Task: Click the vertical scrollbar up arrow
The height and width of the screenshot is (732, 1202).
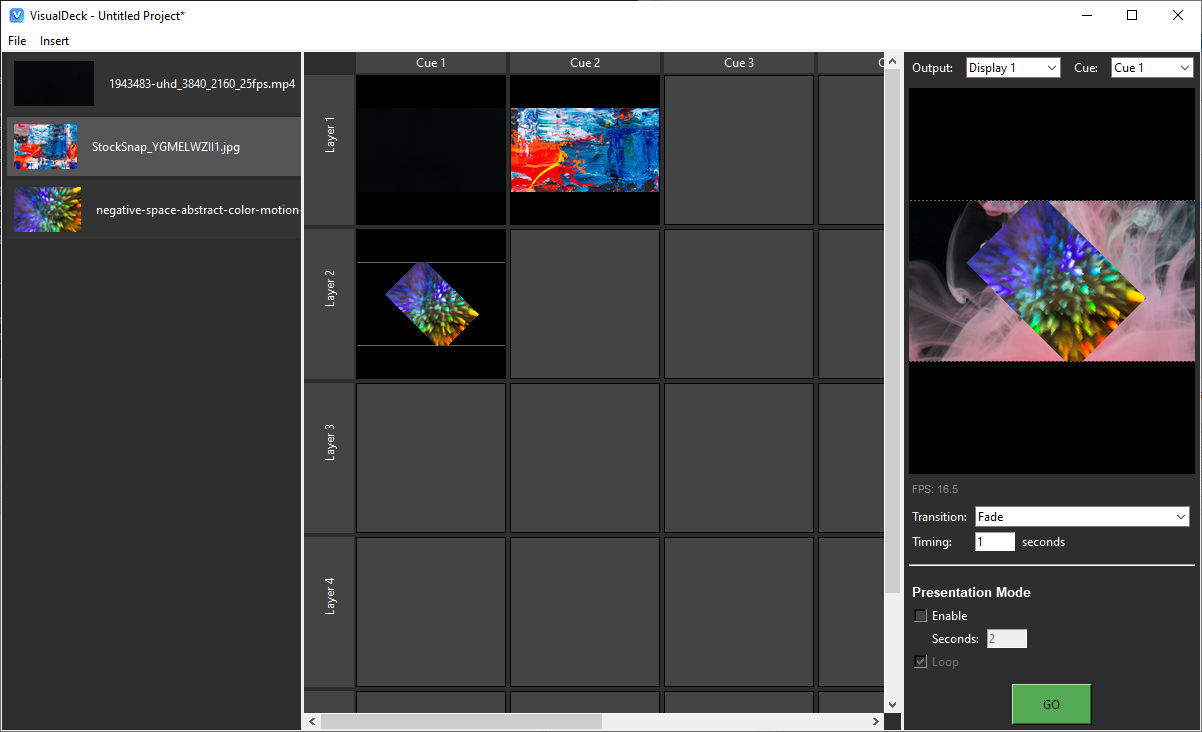Action: click(892, 60)
